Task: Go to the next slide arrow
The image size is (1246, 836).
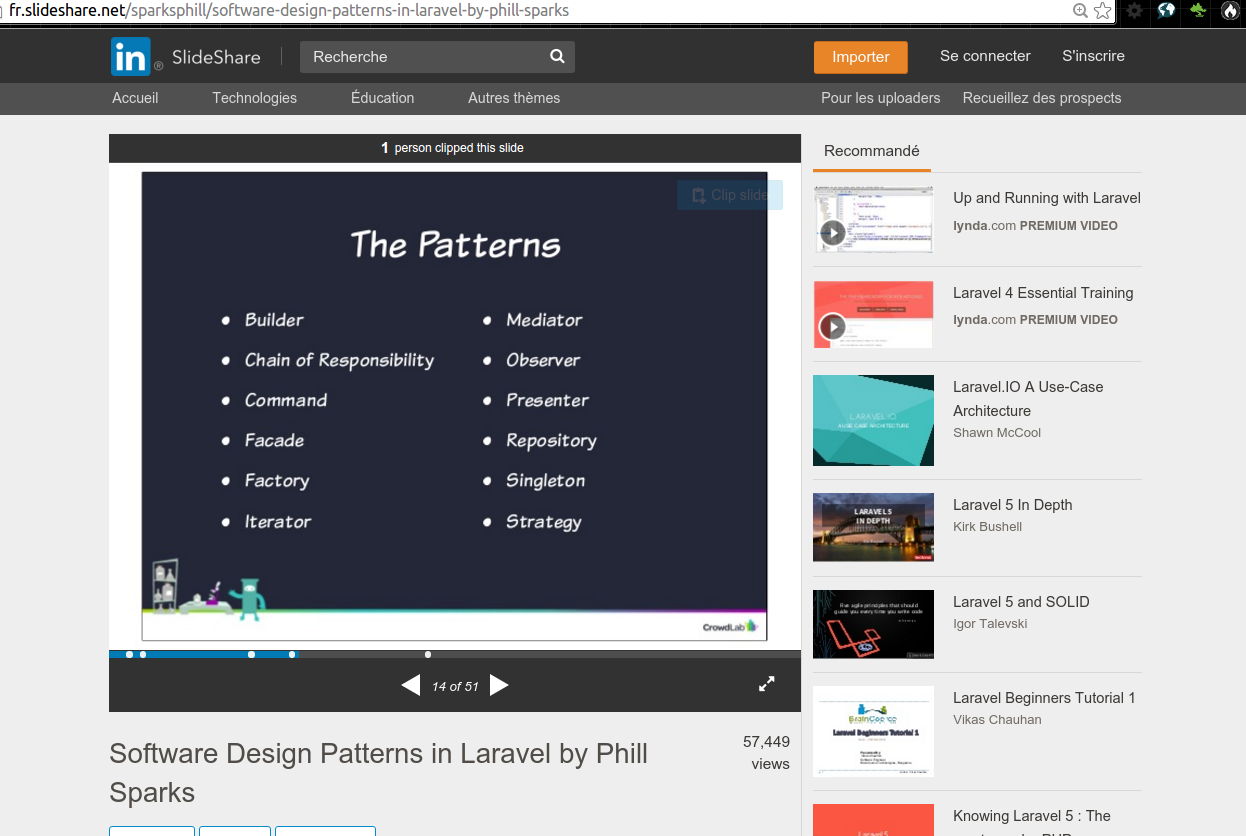Action: [x=499, y=685]
